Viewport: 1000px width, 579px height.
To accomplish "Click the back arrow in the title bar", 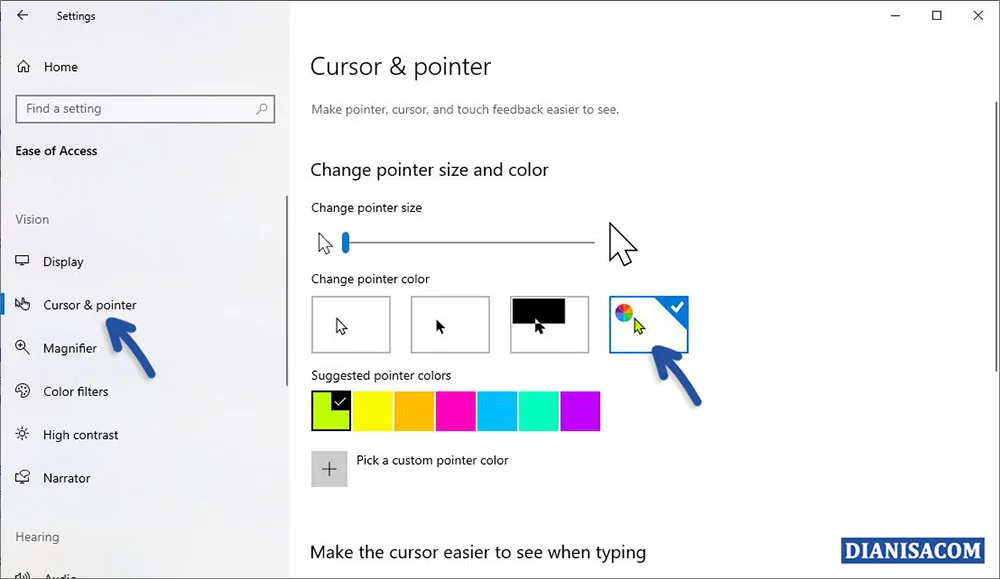I will point(20,15).
